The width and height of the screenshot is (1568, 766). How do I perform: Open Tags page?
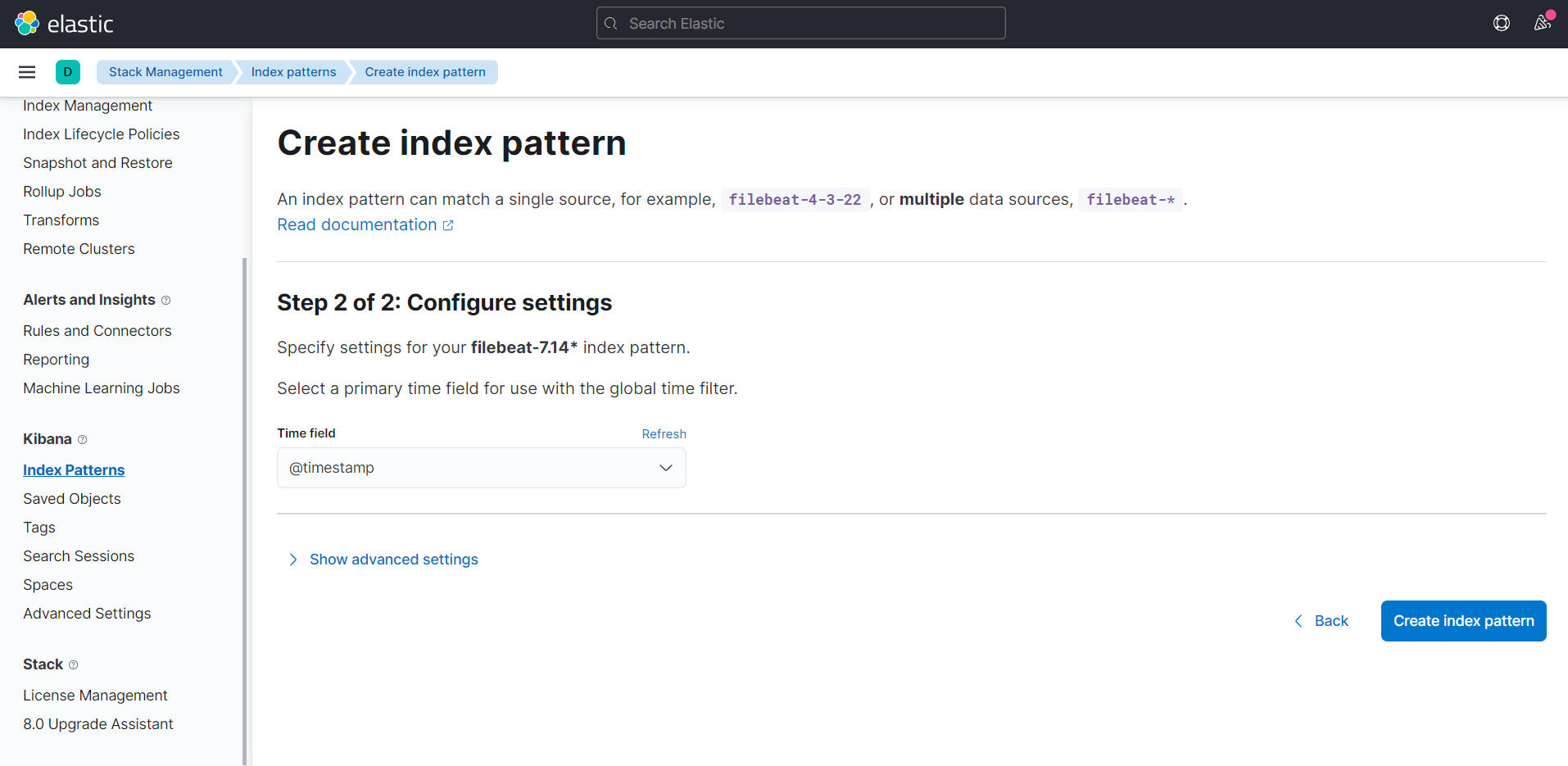[x=39, y=528]
